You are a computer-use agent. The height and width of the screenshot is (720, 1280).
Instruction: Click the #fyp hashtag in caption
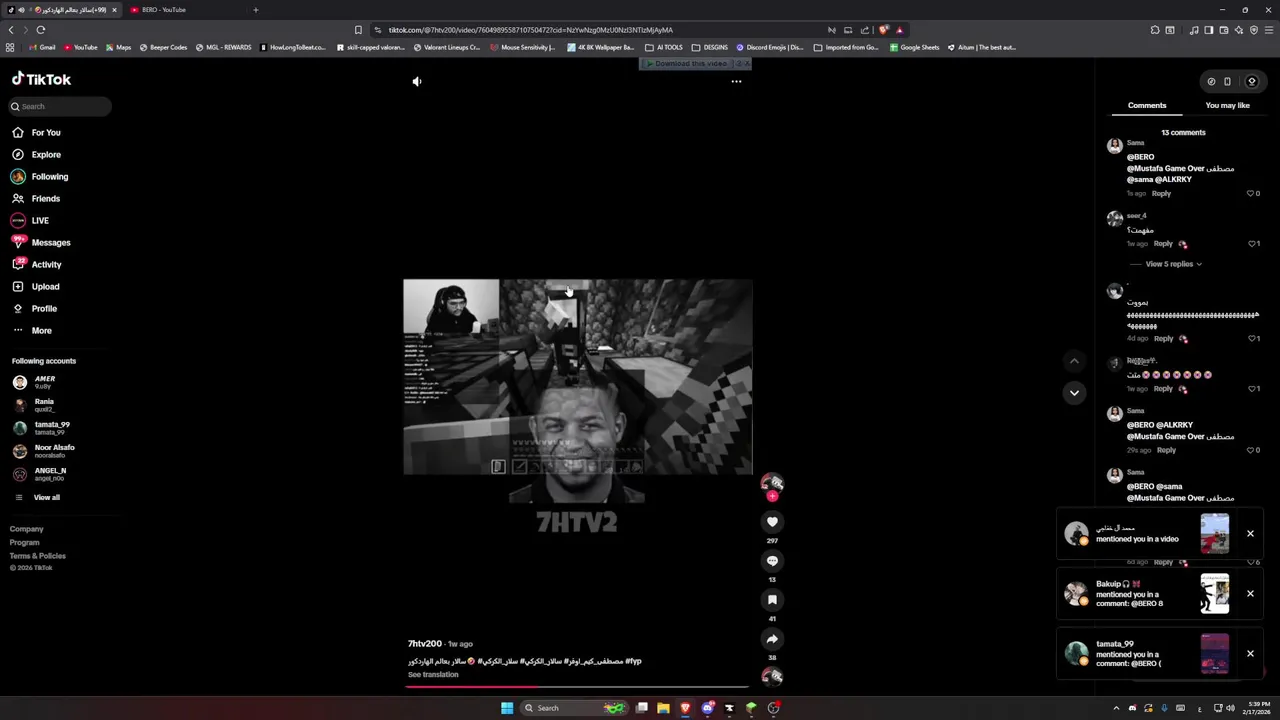pos(633,661)
